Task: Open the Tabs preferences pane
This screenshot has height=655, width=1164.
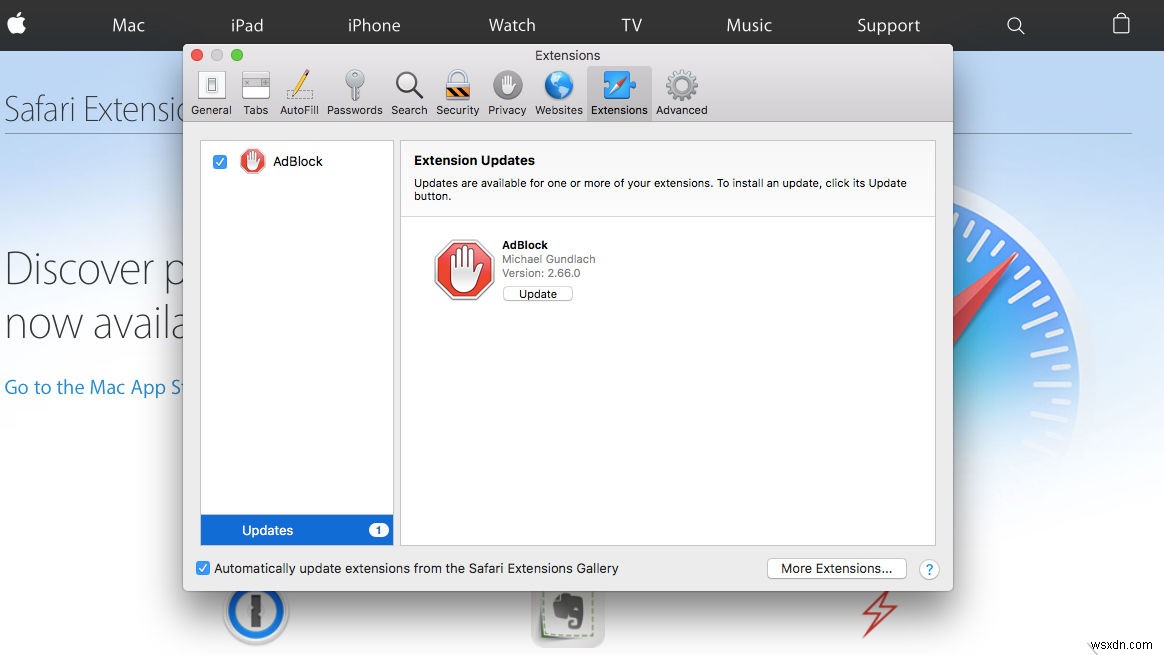Action: click(x=255, y=93)
